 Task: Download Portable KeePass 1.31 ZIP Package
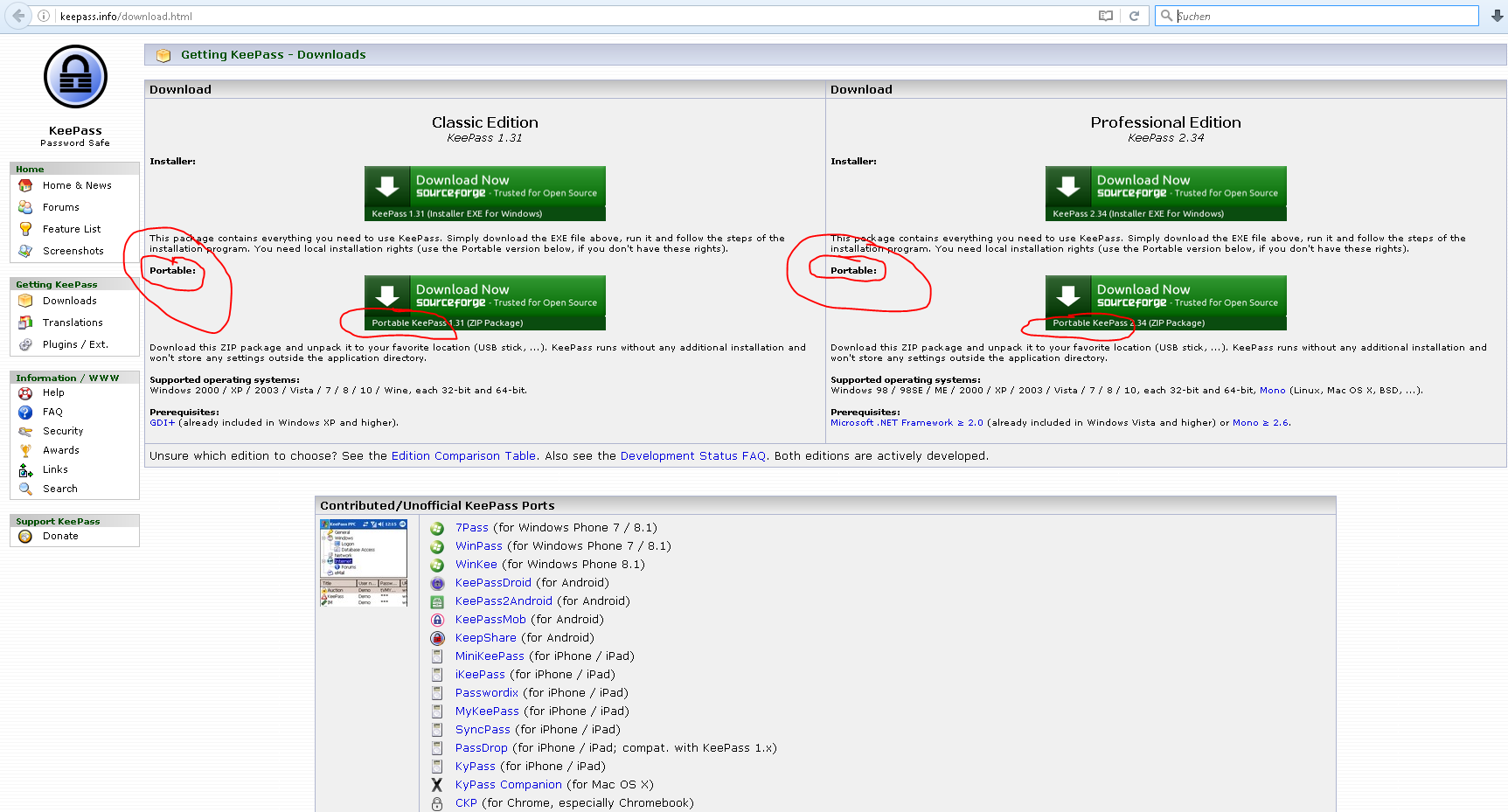coord(485,302)
